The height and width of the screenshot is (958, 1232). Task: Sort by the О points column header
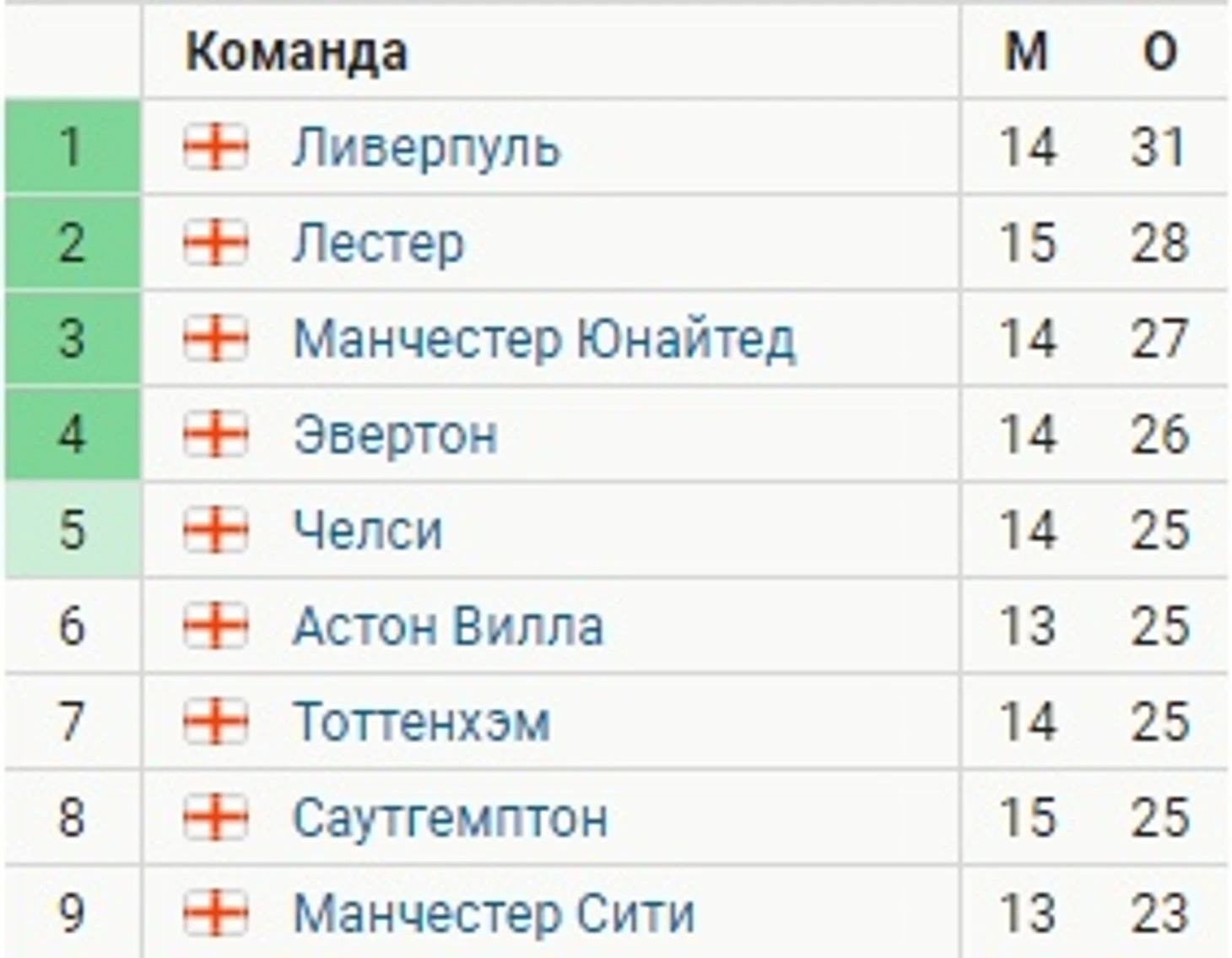coord(1160,52)
